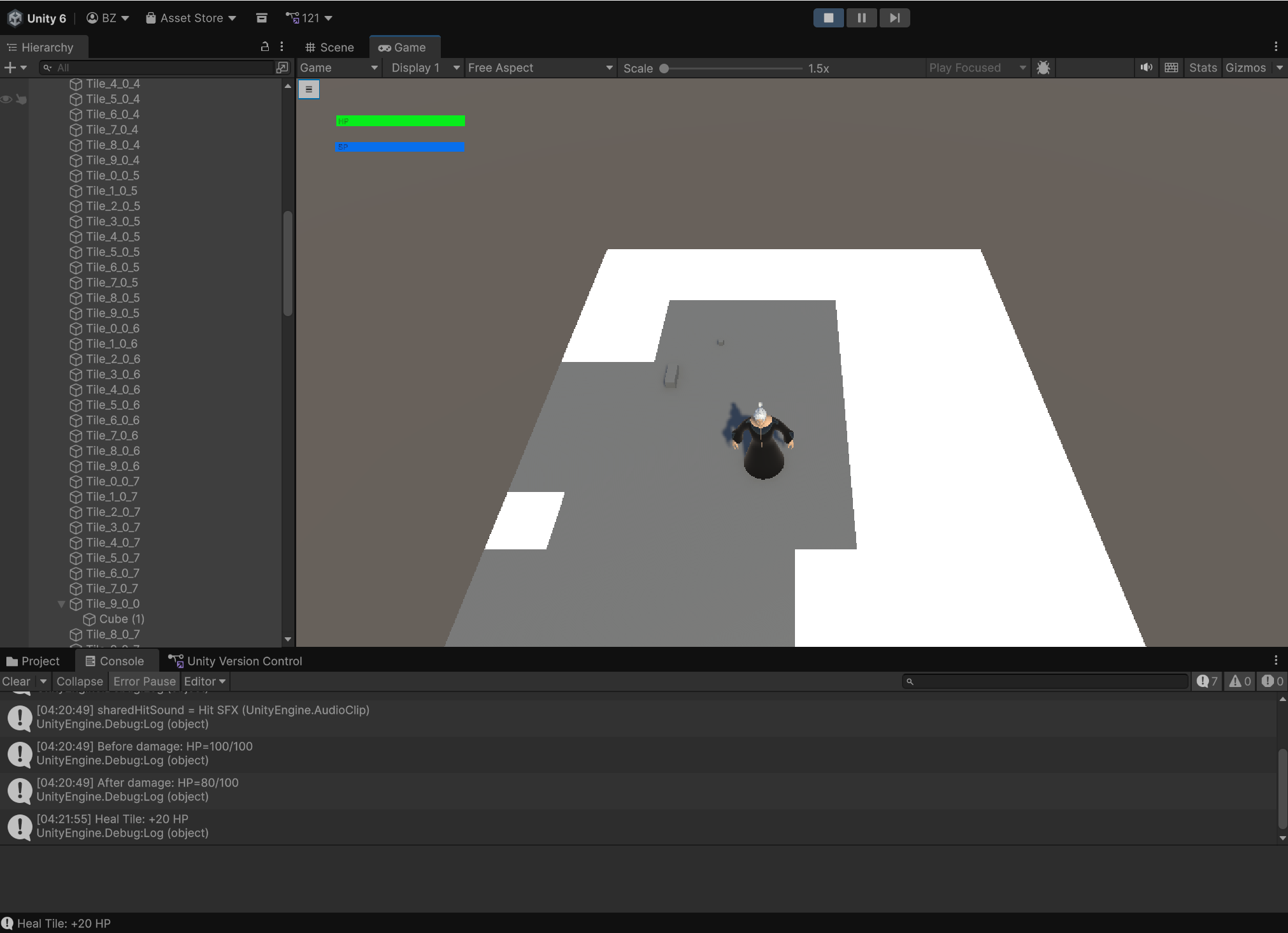The image size is (1288, 933).
Task: Select Cube (1) in the Hierarchy
Action: (122, 619)
